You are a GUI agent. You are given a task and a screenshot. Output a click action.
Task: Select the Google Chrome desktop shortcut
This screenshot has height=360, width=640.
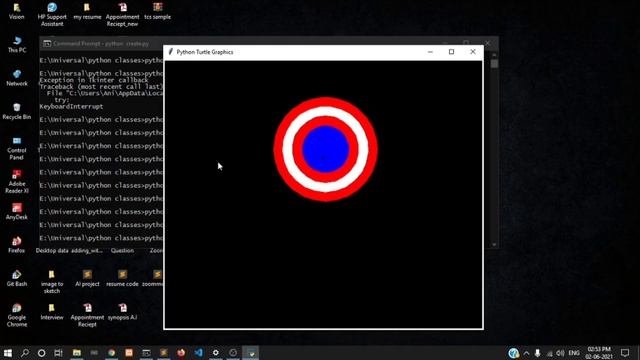(17, 315)
